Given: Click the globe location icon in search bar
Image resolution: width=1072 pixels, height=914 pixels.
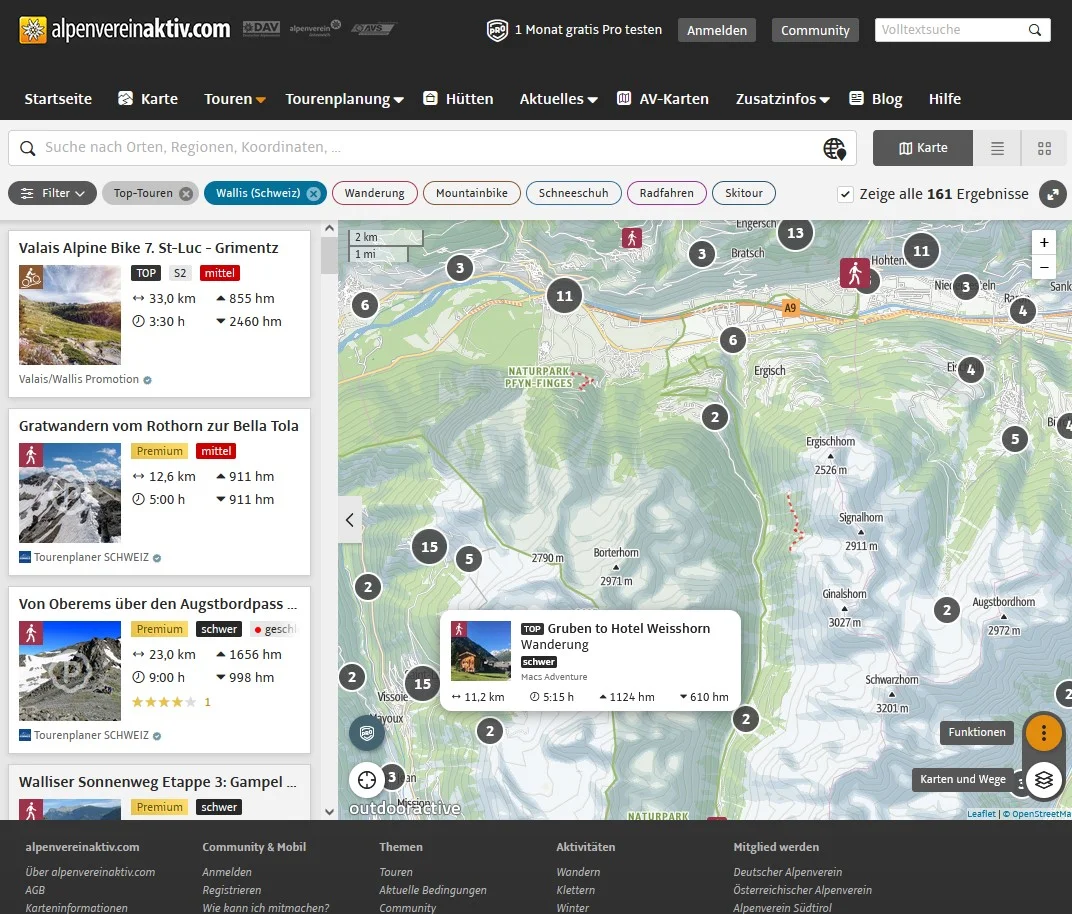Looking at the screenshot, I should pos(834,148).
